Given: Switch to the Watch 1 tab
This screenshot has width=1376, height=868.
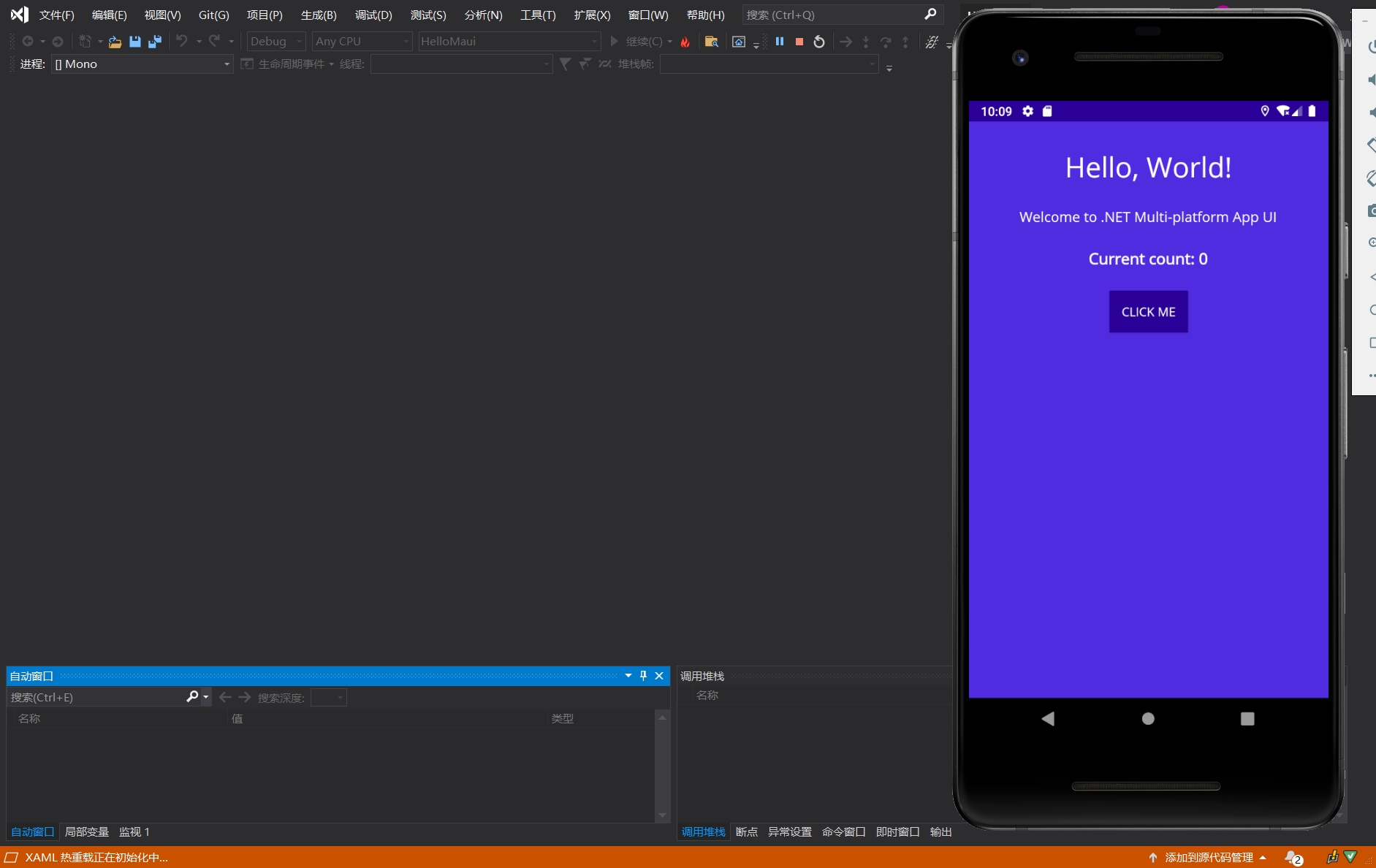Looking at the screenshot, I should click(134, 831).
